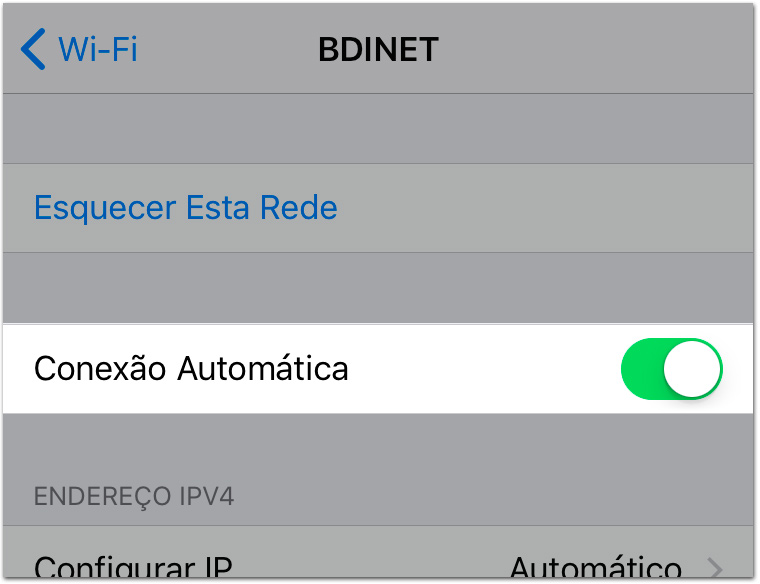Tap the blue back chevron arrow
The image size is (760, 584).
pyautogui.click(x=33, y=49)
